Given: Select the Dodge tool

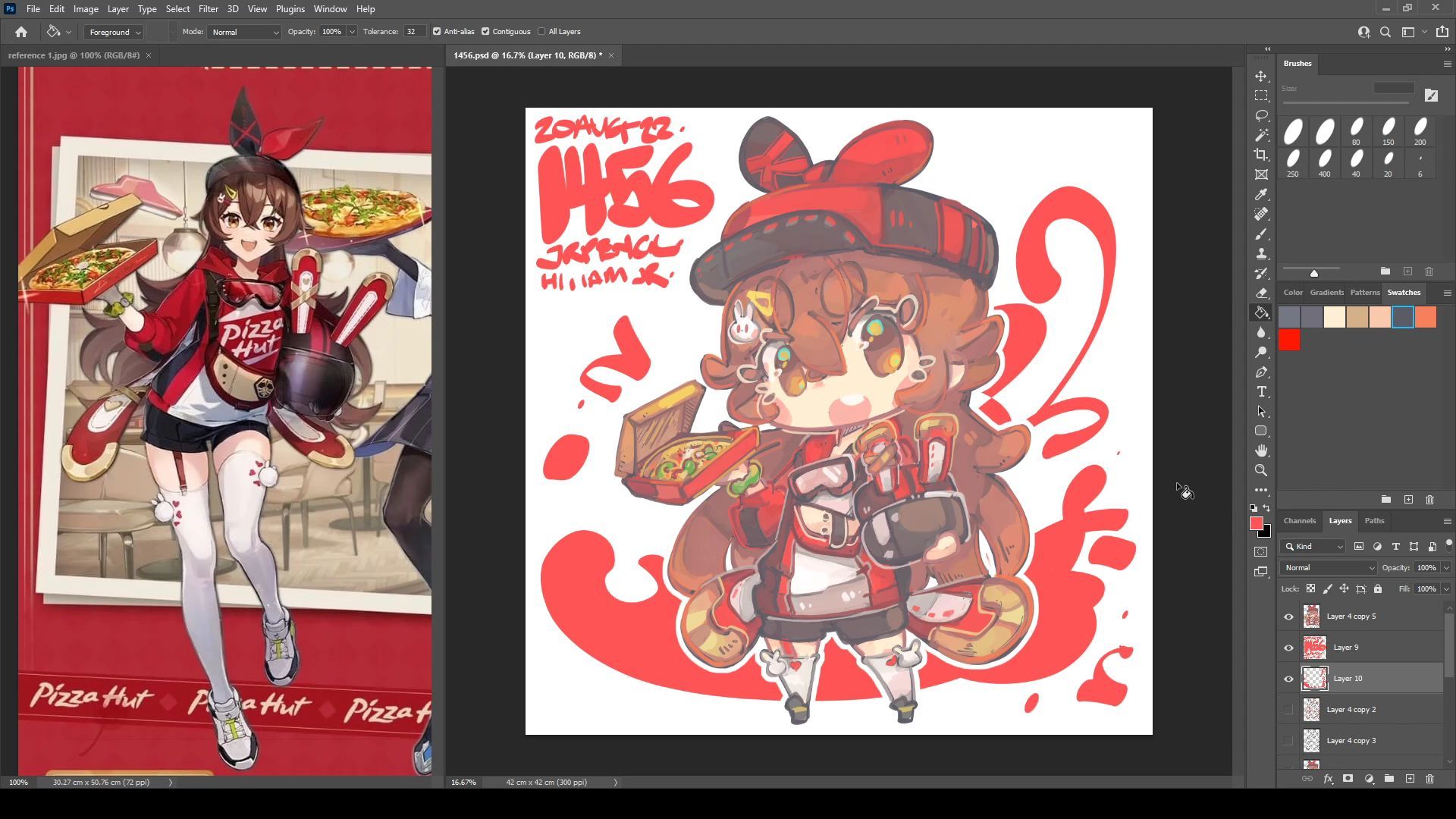Looking at the screenshot, I should pos(1261,352).
